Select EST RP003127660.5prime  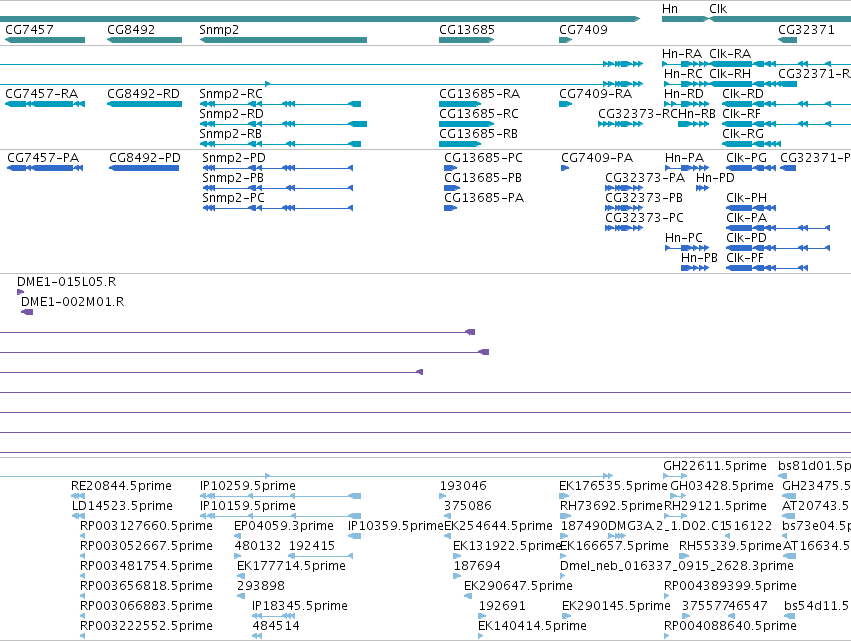coord(147,526)
